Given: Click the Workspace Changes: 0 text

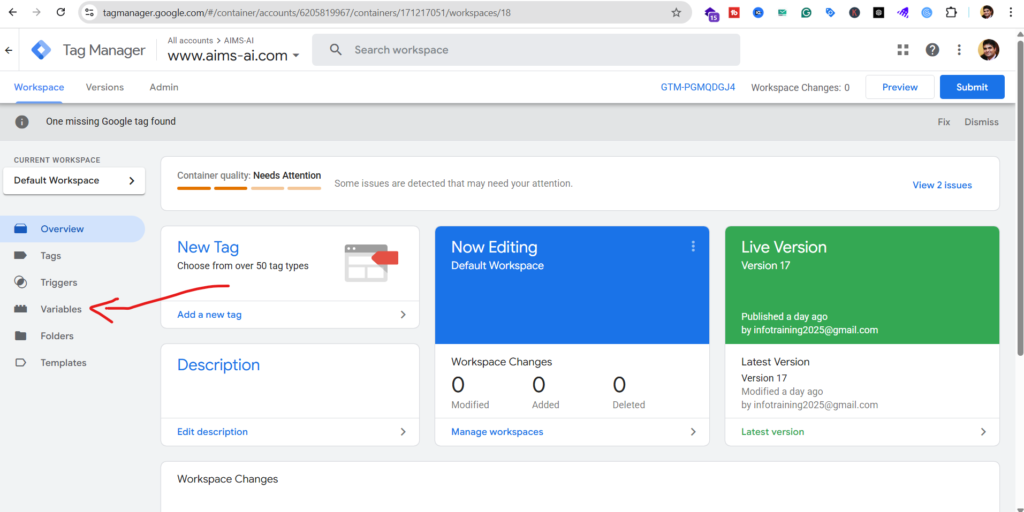Looking at the screenshot, I should pos(800,87).
